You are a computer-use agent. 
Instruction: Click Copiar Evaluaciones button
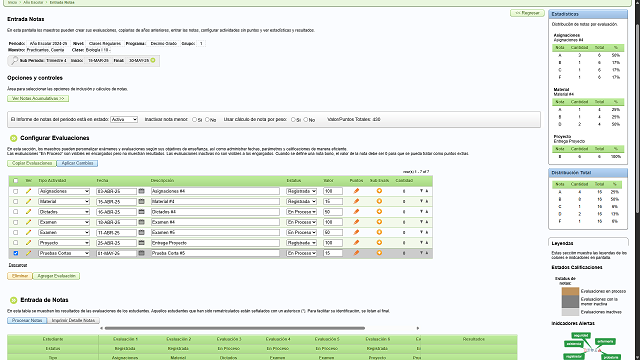(x=31, y=163)
